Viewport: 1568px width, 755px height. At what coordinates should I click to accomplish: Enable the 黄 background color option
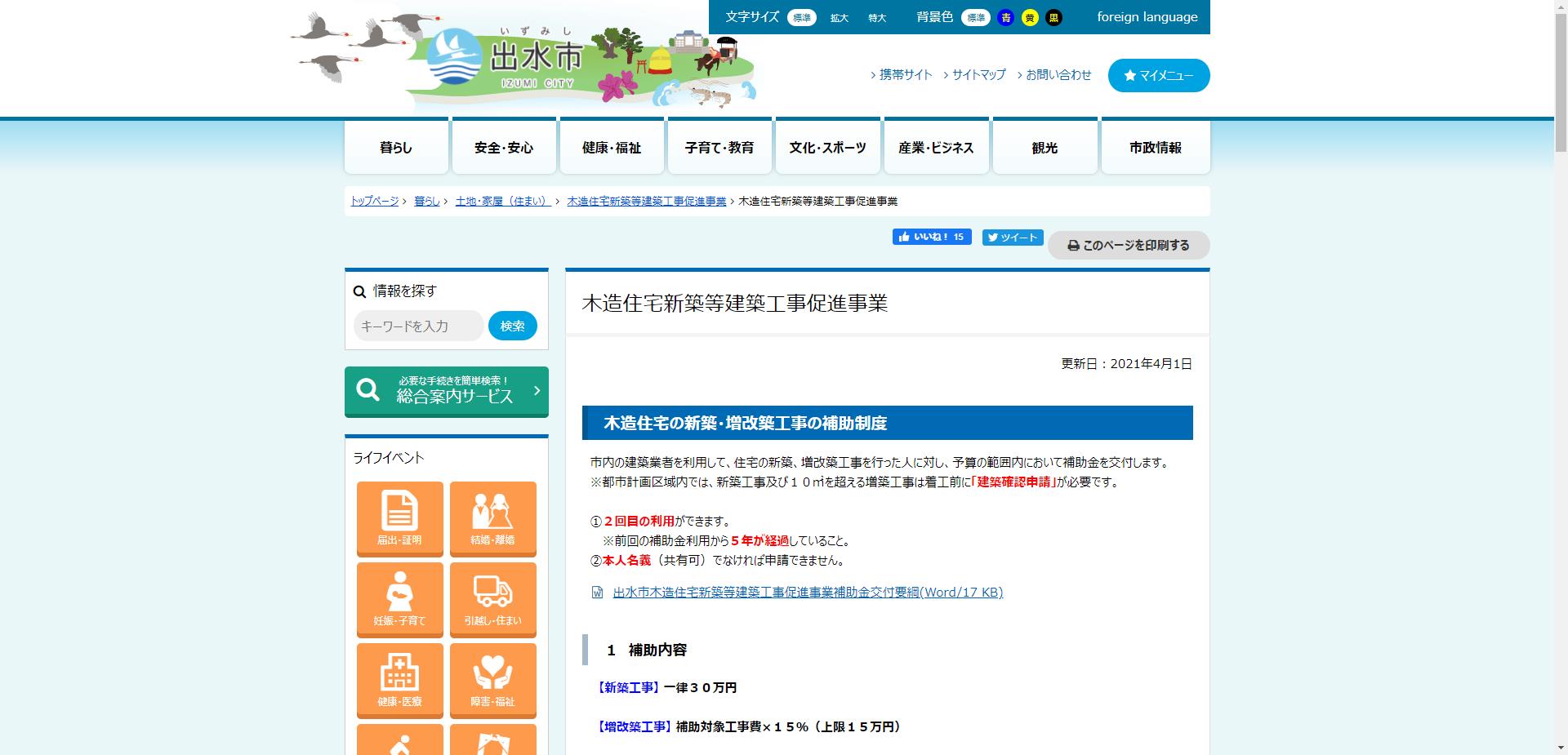(1029, 17)
